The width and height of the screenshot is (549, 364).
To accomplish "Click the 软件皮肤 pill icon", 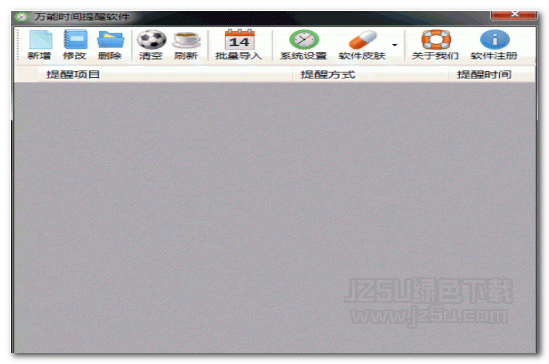I will (x=363, y=40).
